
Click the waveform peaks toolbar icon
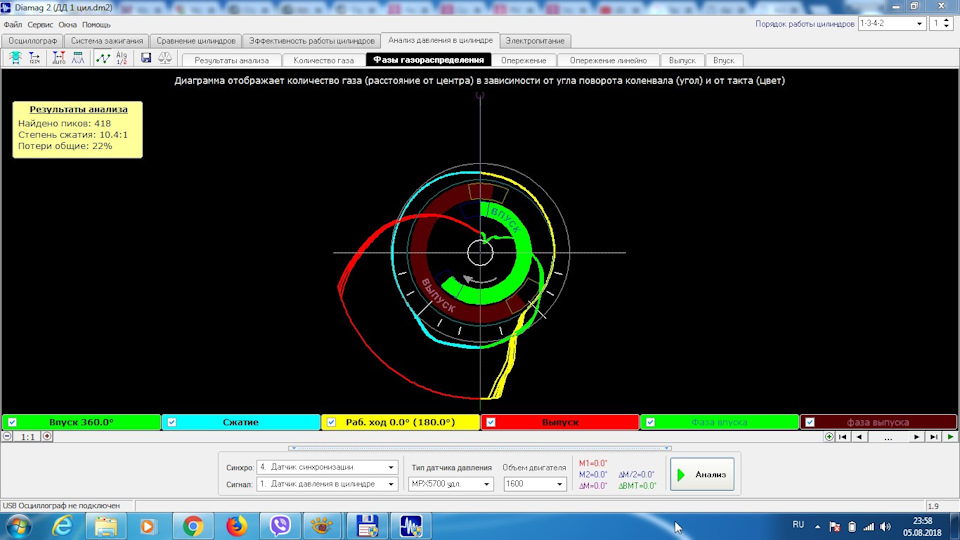(x=78, y=58)
